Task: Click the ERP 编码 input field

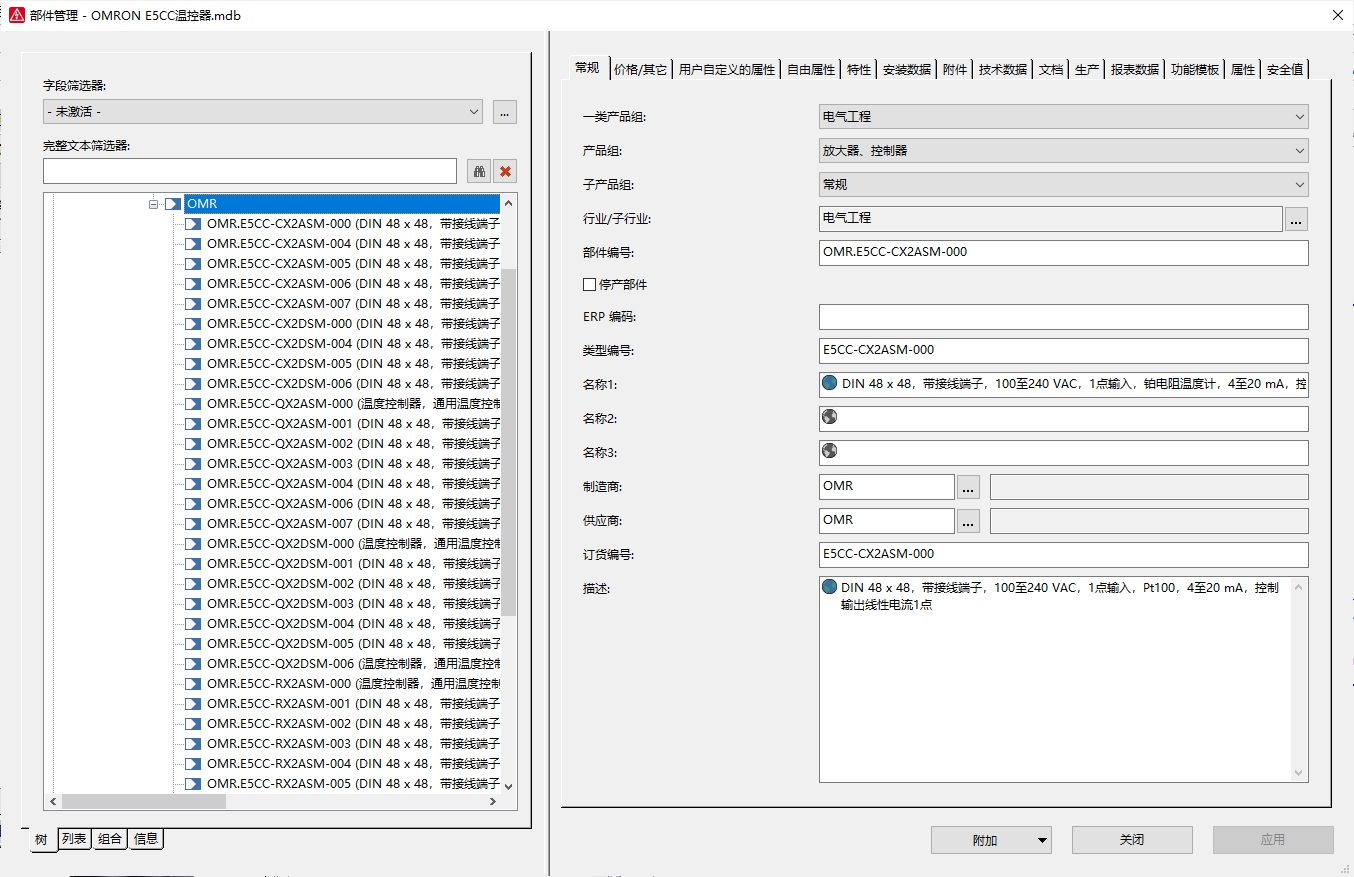Action: pos(1063,317)
